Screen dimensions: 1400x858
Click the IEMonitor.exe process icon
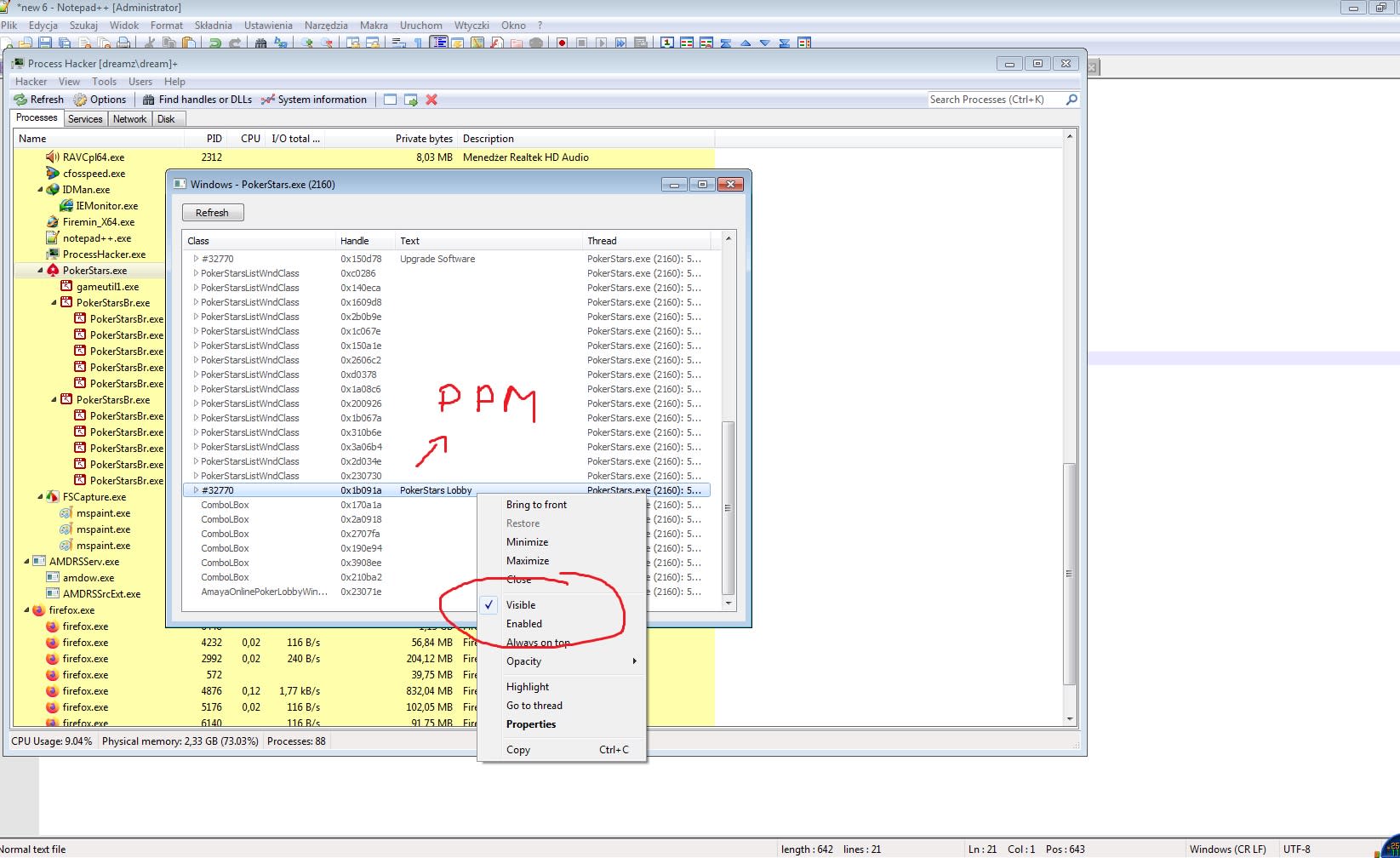pyautogui.click(x=66, y=206)
